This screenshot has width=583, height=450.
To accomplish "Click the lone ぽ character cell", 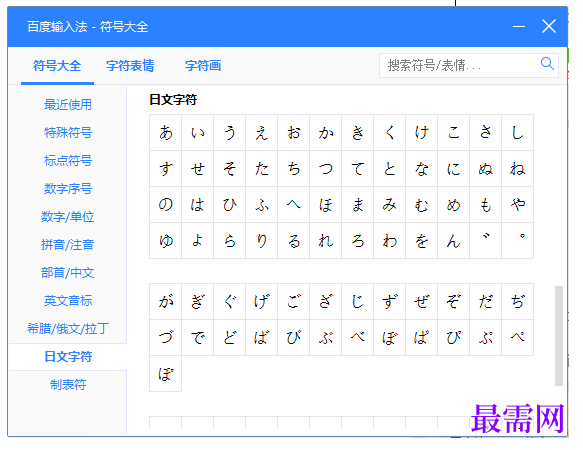I will tap(165, 373).
